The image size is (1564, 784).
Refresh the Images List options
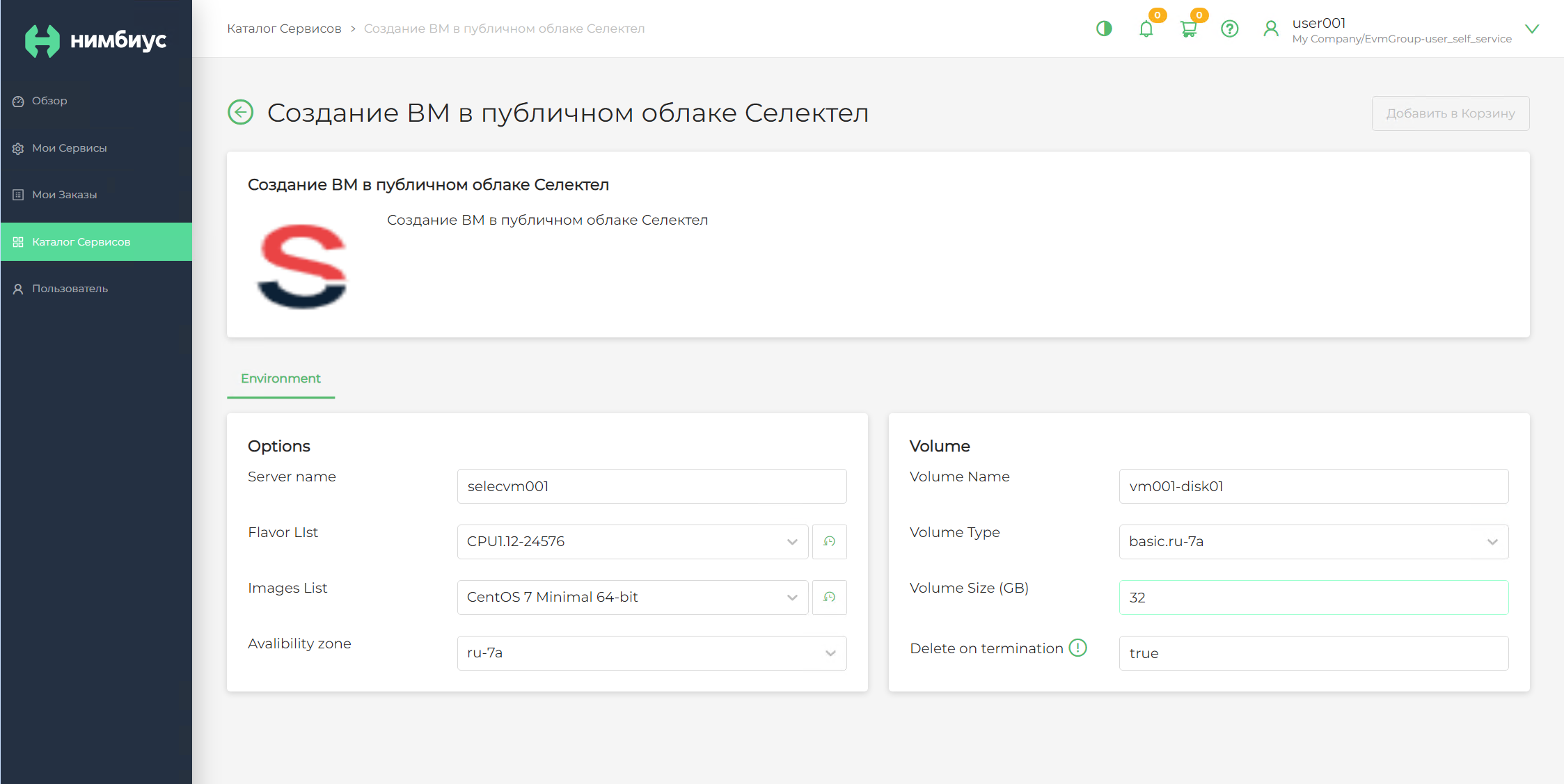pyautogui.click(x=830, y=597)
